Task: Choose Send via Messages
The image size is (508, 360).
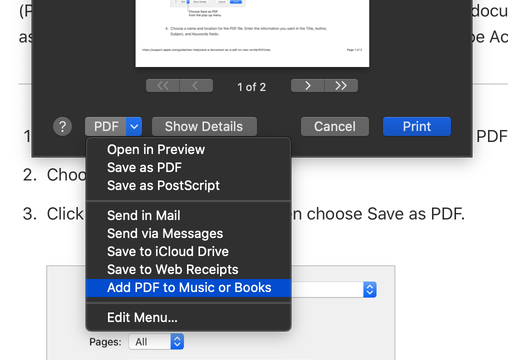Action: click(189, 234)
